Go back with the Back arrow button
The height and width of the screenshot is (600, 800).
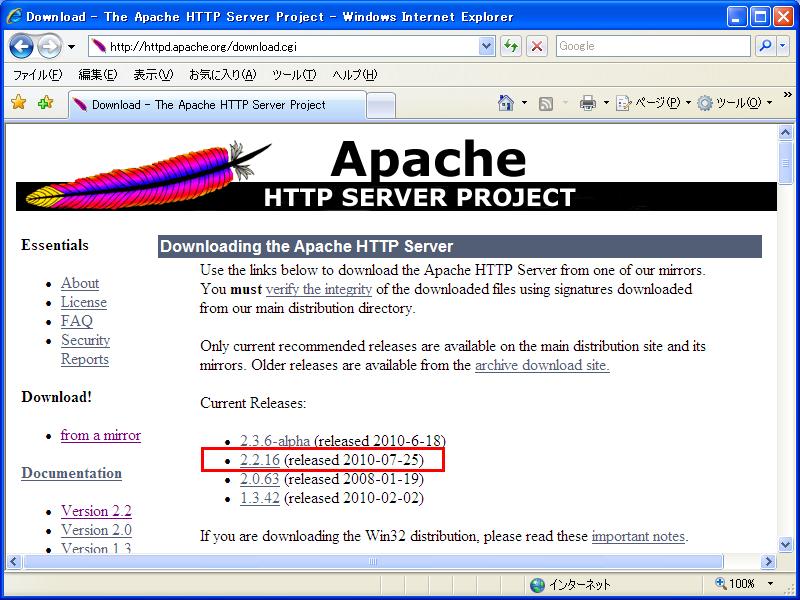coord(21,46)
